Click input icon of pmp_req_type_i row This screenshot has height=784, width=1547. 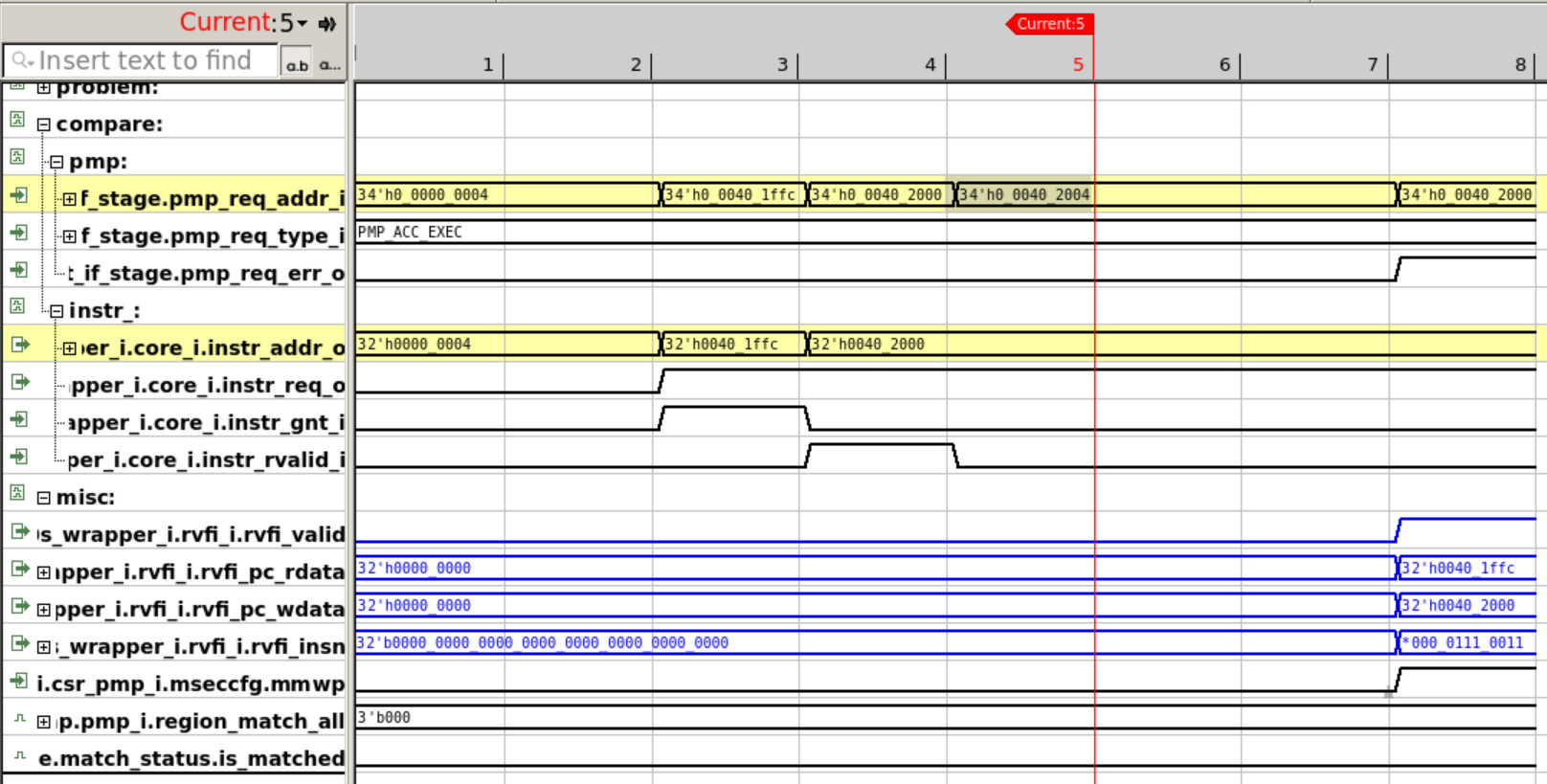(18, 233)
